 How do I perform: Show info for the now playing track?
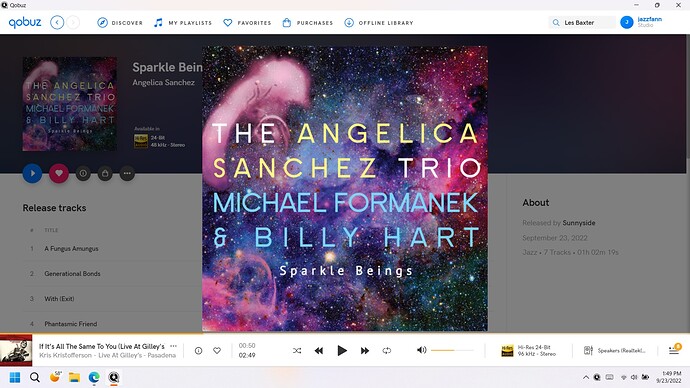click(x=198, y=351)
